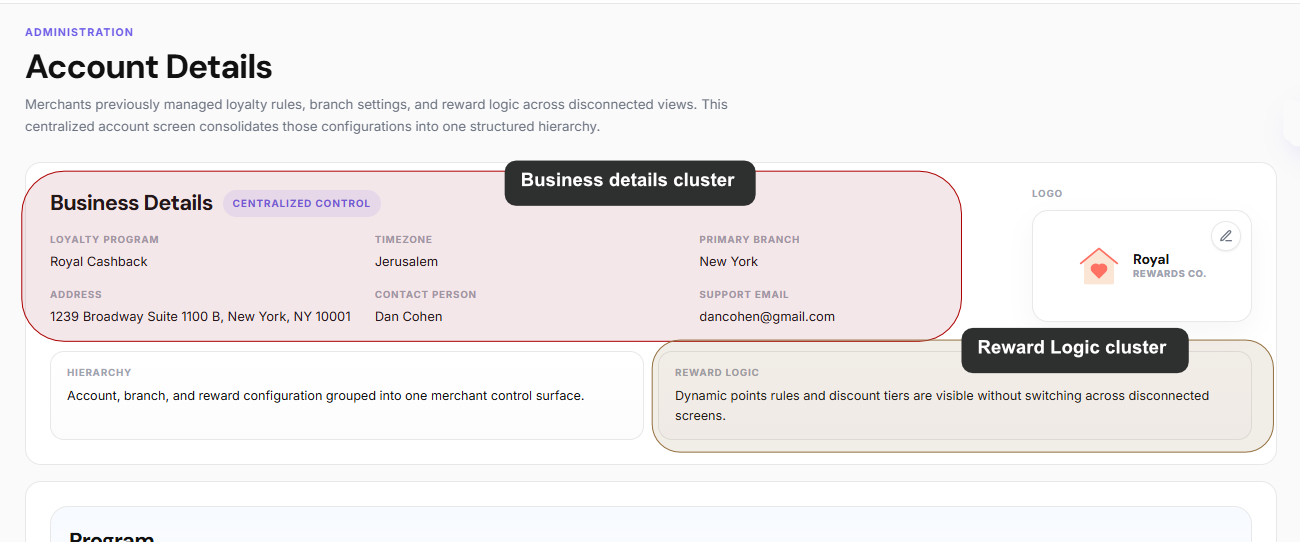Viewport: 1300px width, 542px height.
Task: Click the Reward Logic info card
Action: pyautogui.click(x=955, y=395)
